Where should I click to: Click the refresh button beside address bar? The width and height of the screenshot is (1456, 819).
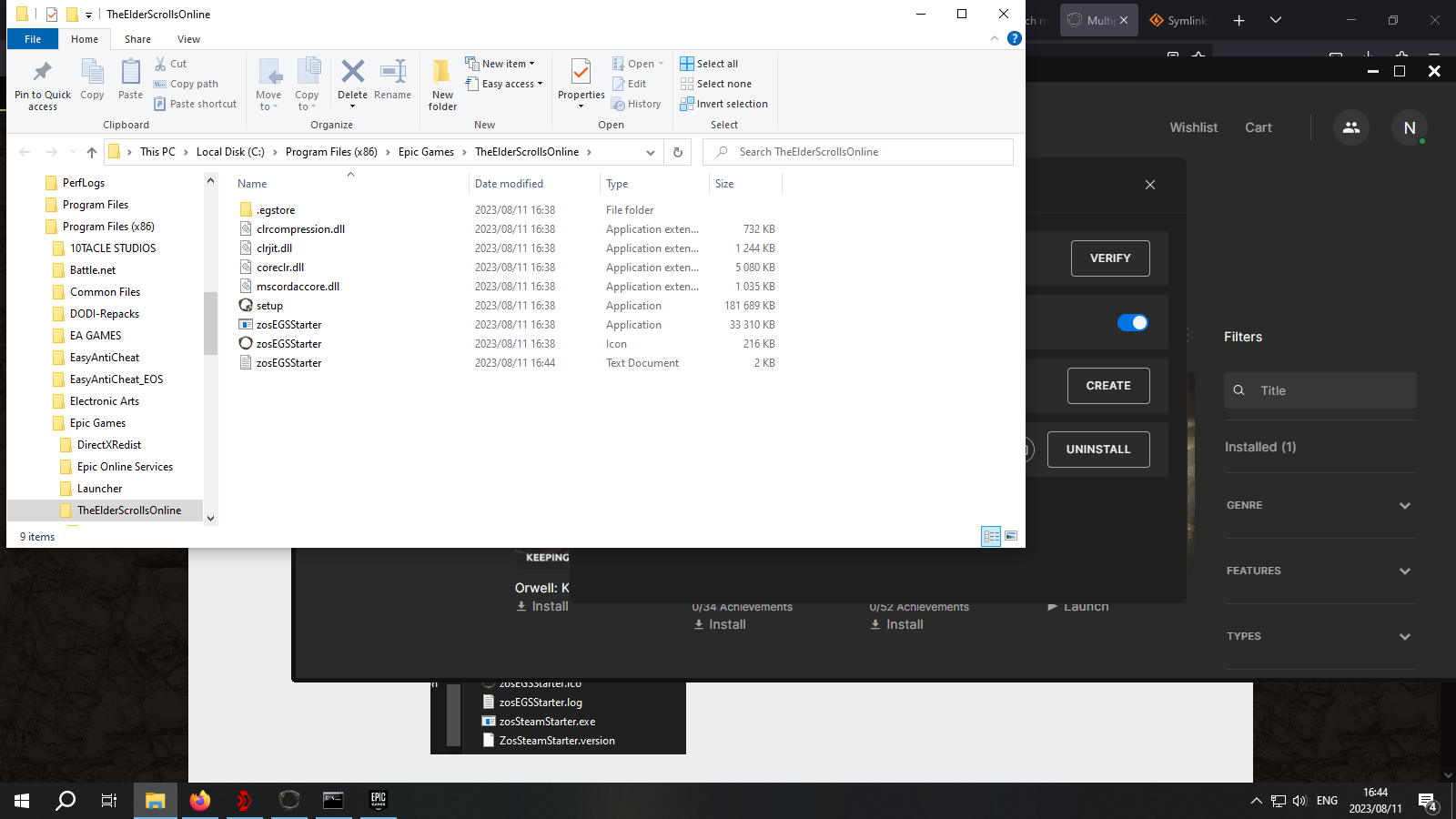pos(677,152)
